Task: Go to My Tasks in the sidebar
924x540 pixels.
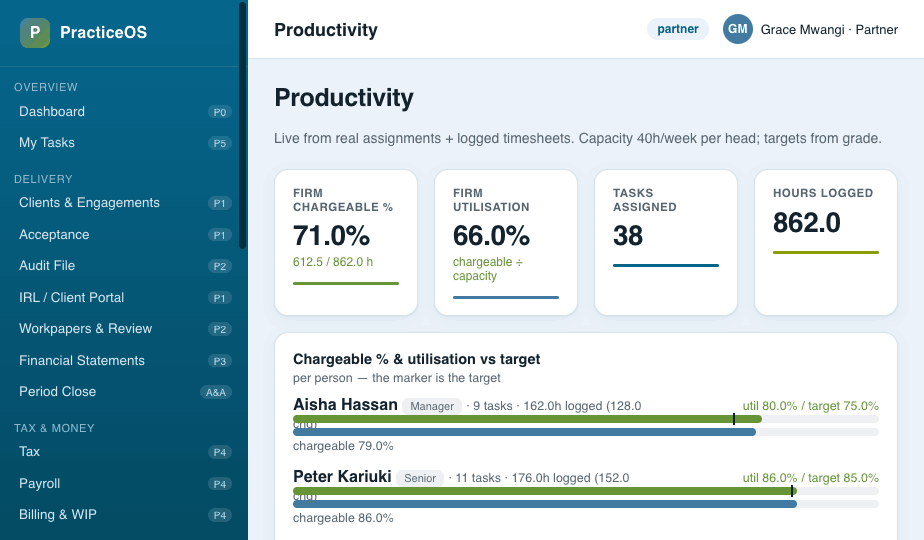Action: [x=124, y=143]
